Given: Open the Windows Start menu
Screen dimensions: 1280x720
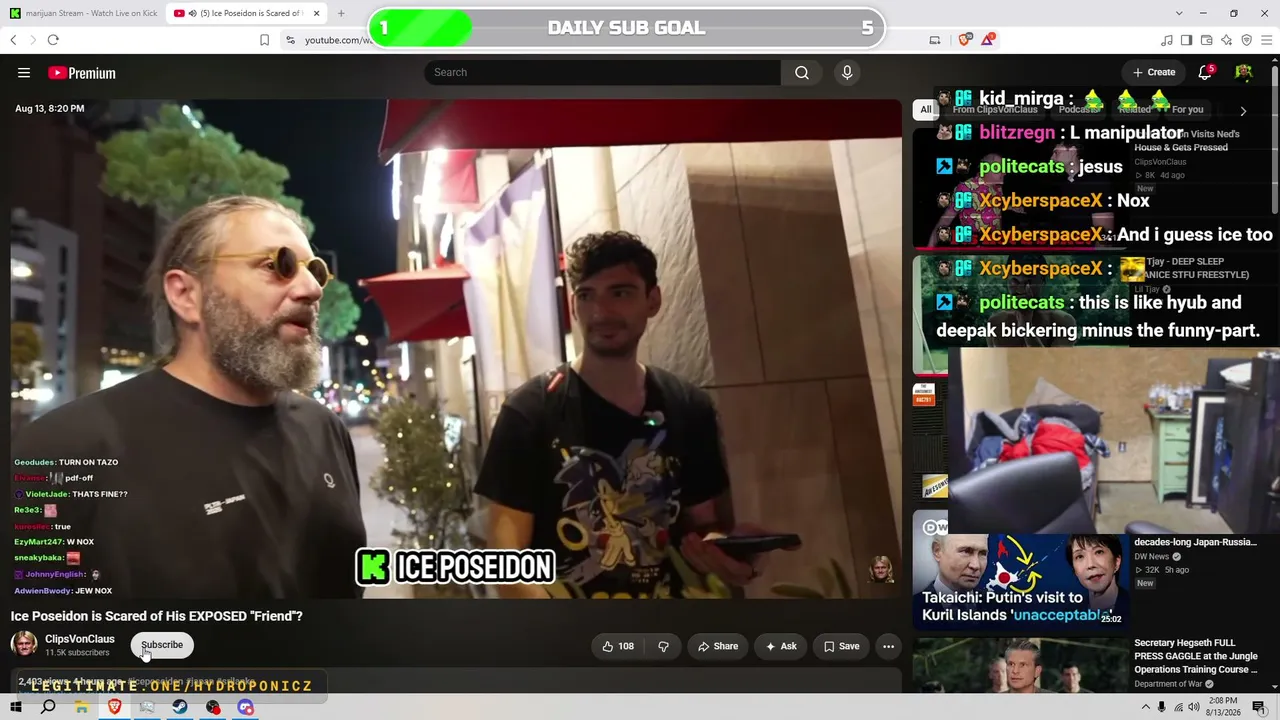Looking at the screenshot, I should point(15,707).
